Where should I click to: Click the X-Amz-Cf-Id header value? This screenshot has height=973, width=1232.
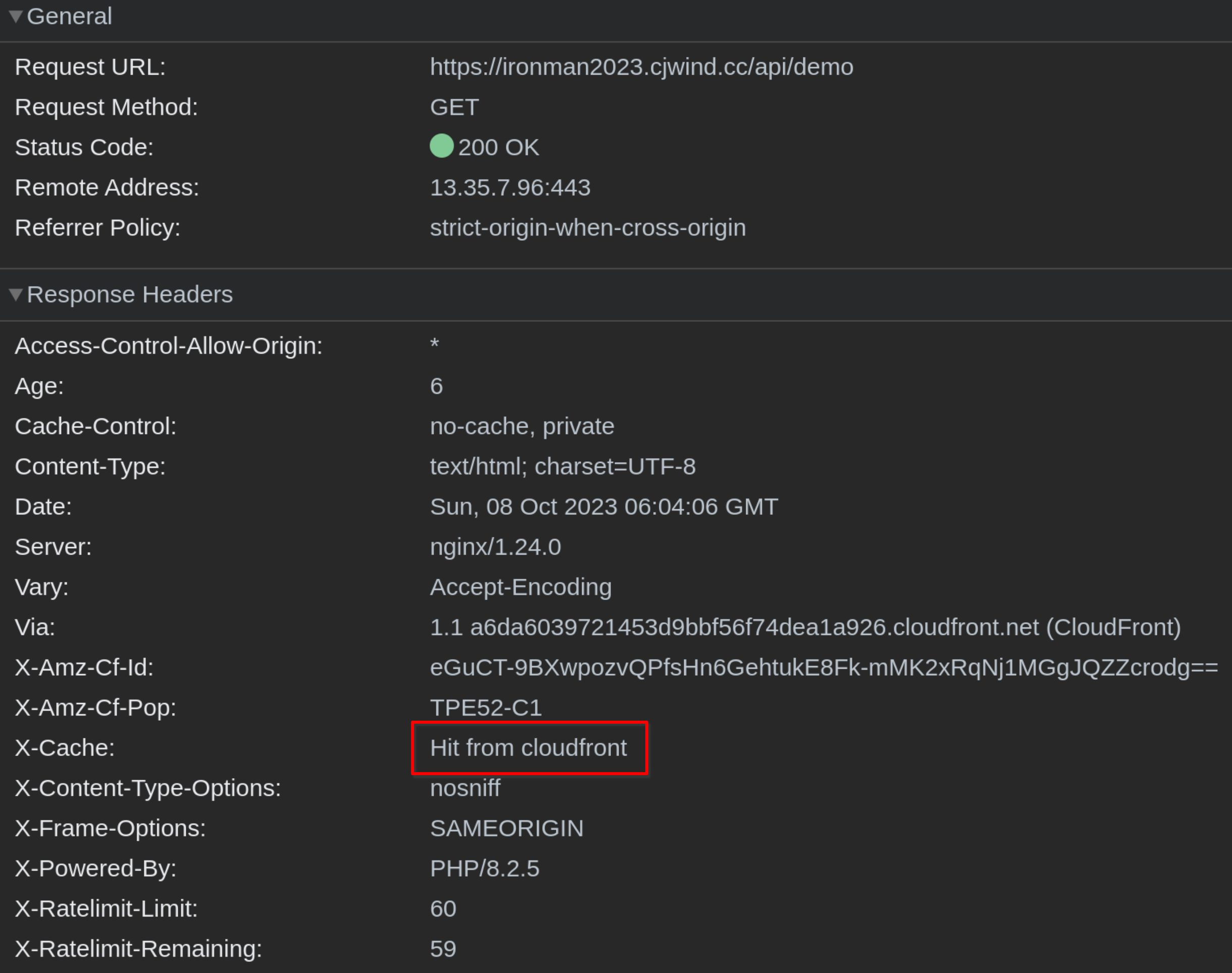(x=824, y=668)
